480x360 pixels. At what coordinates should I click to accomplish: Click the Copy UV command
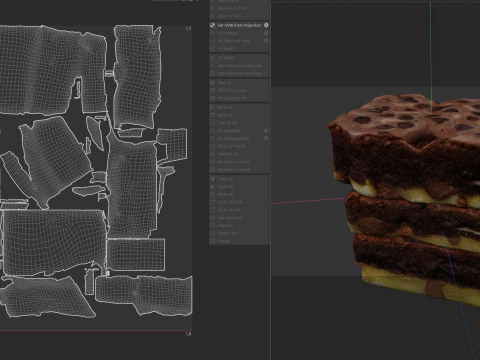point(239,179)
